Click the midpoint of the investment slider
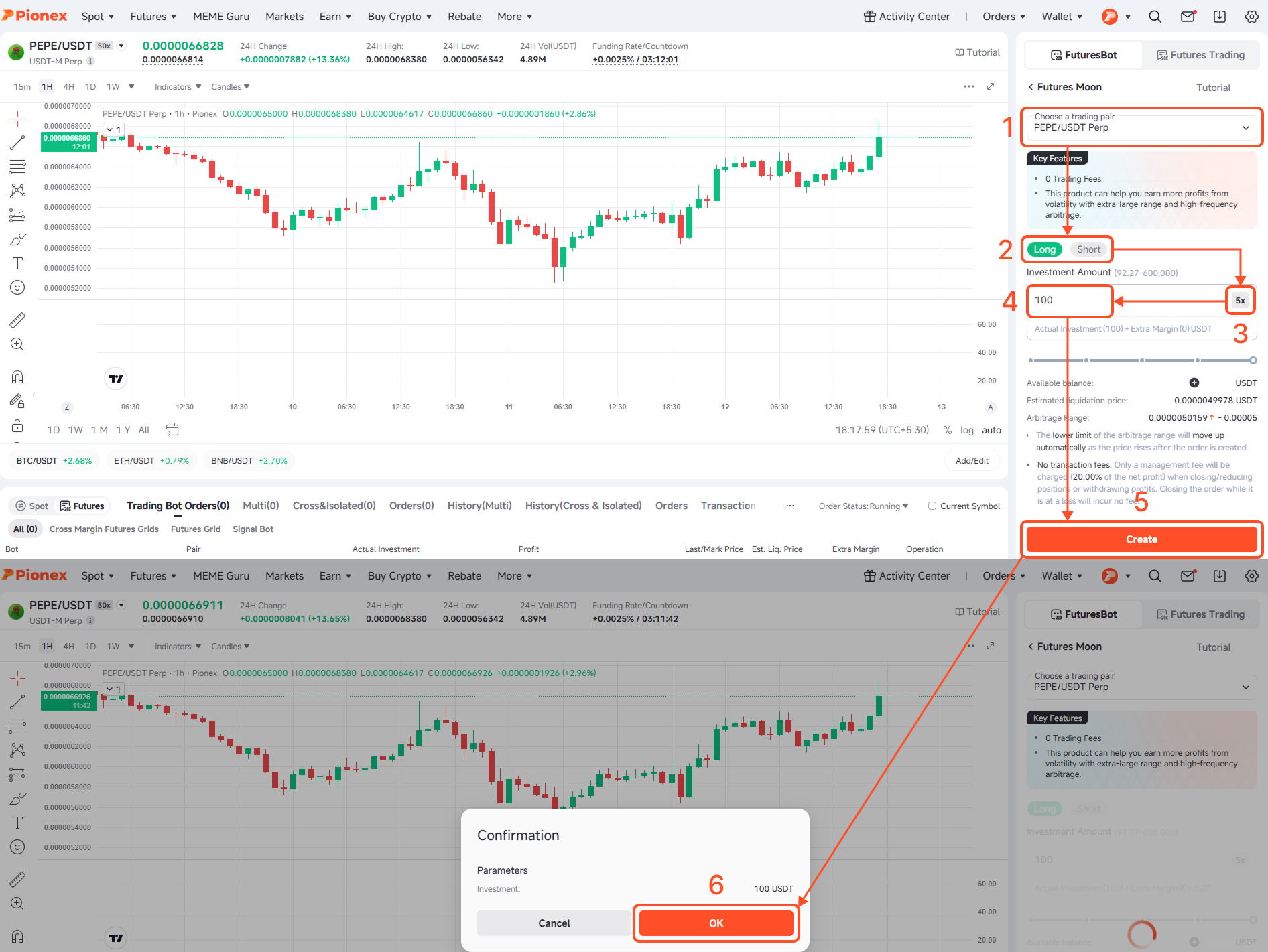The image size is (1268, 952). [x=1141, y=360]
